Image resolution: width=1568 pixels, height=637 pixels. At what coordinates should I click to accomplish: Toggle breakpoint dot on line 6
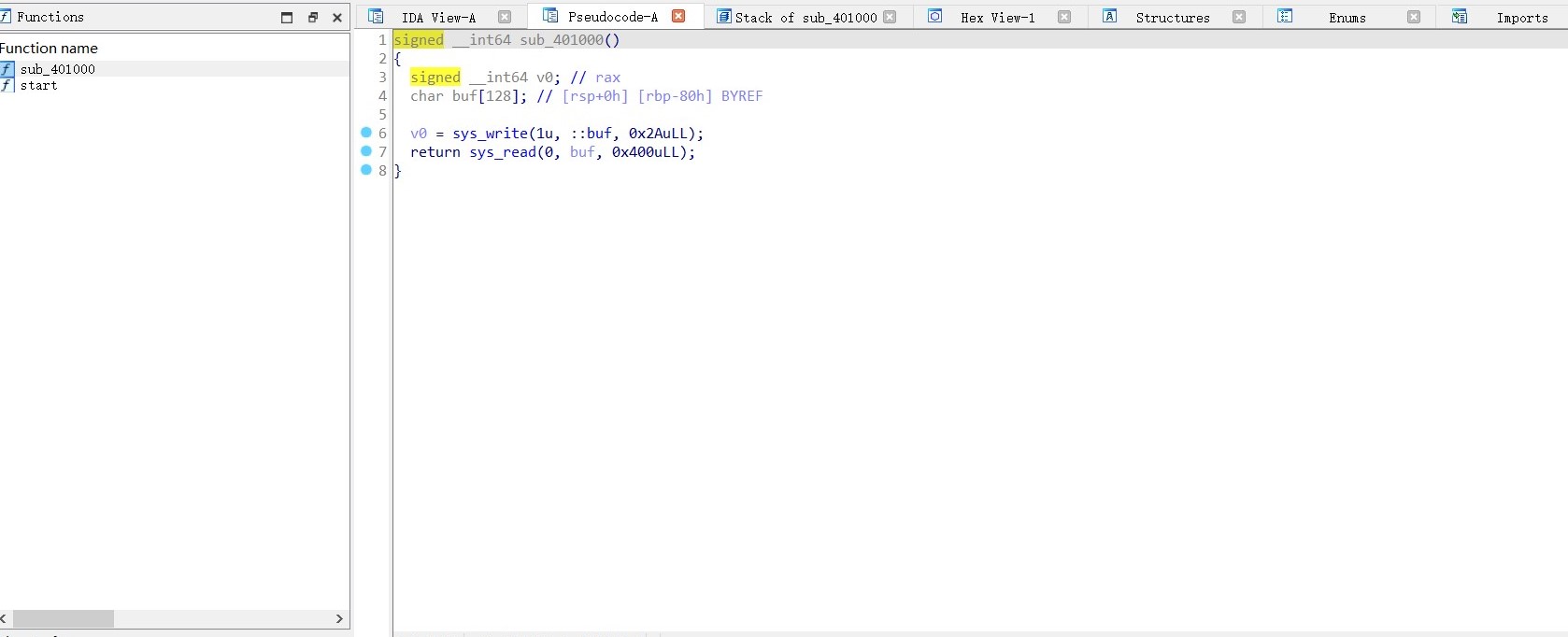(x=366, y=133)
